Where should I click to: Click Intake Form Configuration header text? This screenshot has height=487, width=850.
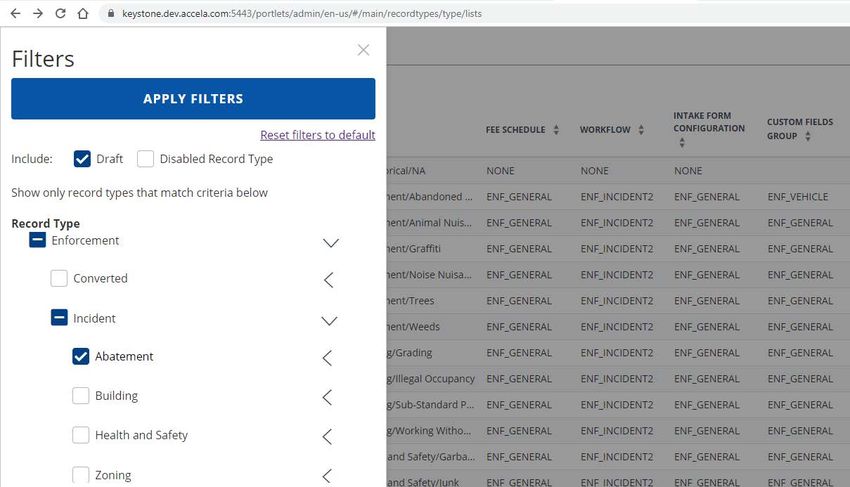coord(709,122)
